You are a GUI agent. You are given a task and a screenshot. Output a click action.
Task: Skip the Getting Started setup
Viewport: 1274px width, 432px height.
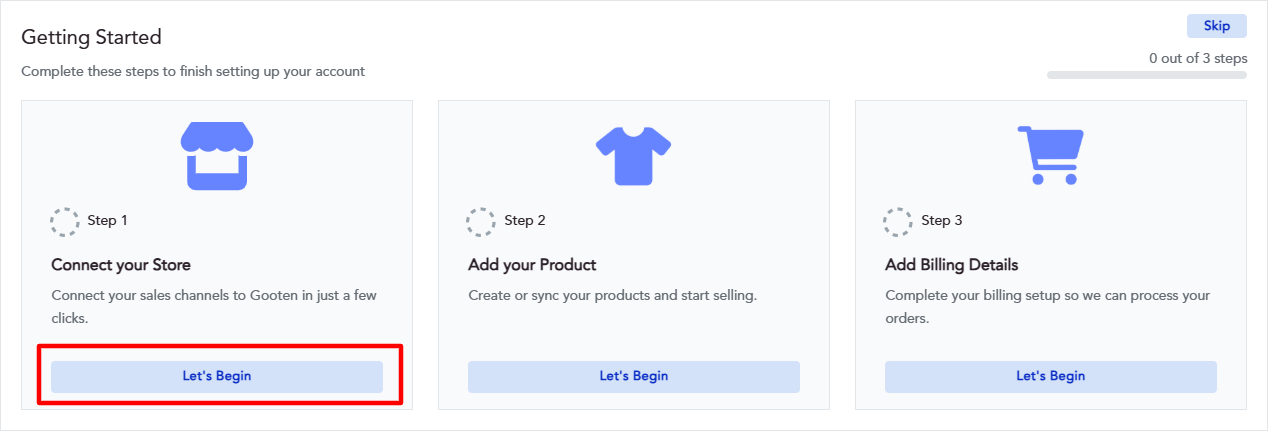(x=1217, y=26)
